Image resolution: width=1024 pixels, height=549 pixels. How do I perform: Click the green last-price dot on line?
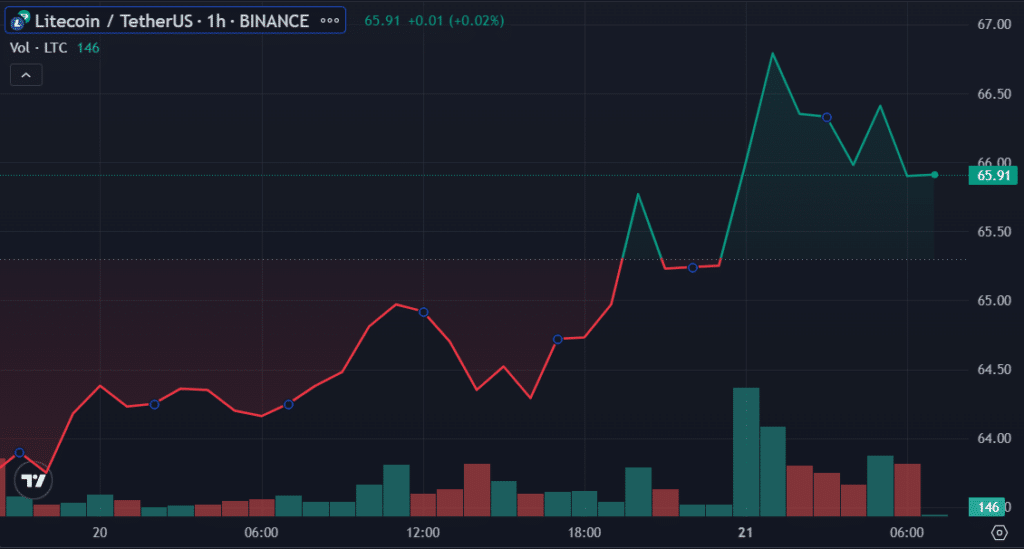(935, 175)
